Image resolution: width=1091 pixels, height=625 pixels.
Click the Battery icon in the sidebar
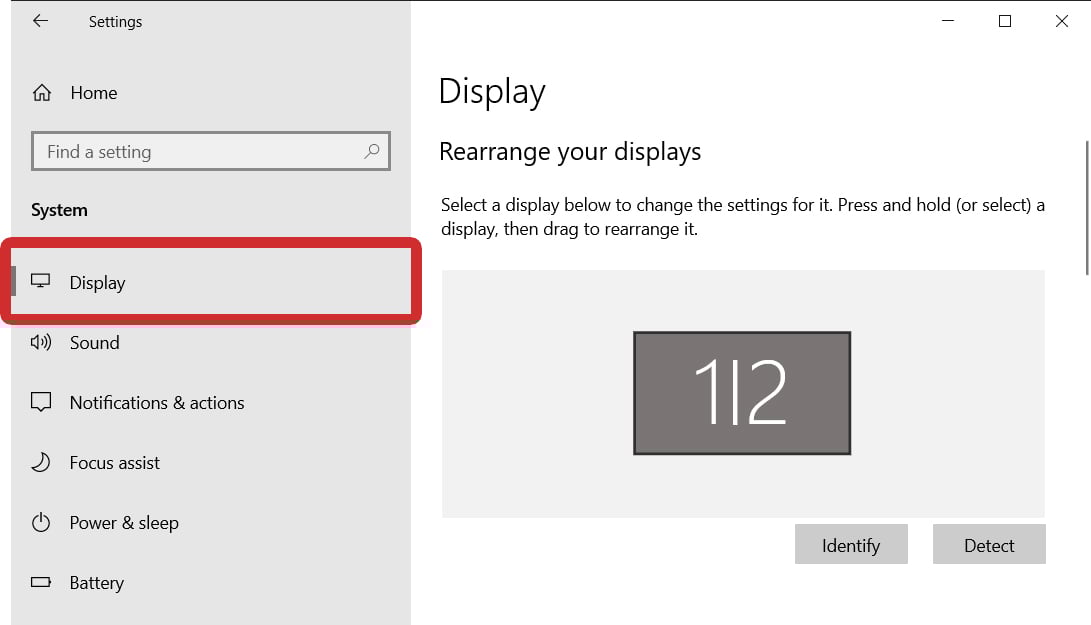pyautogui.click(x=41, y=582)
